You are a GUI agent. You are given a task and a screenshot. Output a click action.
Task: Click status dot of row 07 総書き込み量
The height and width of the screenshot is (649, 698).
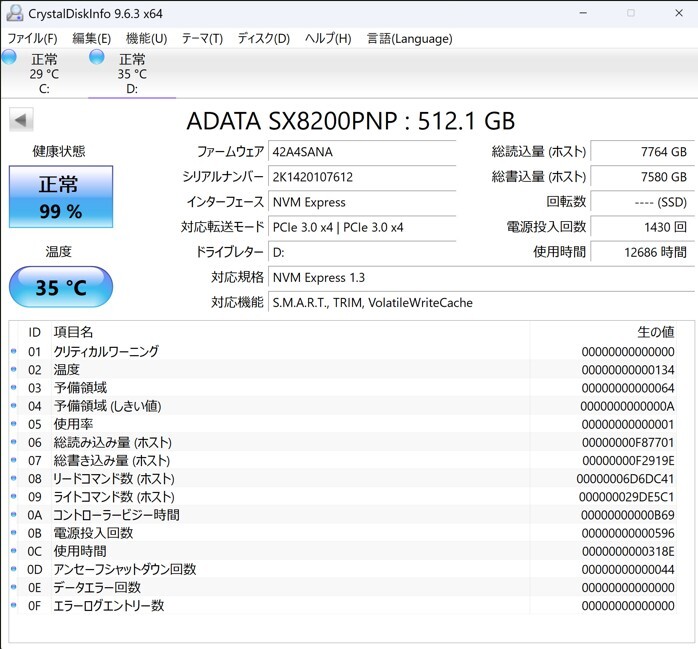[13, 460]
